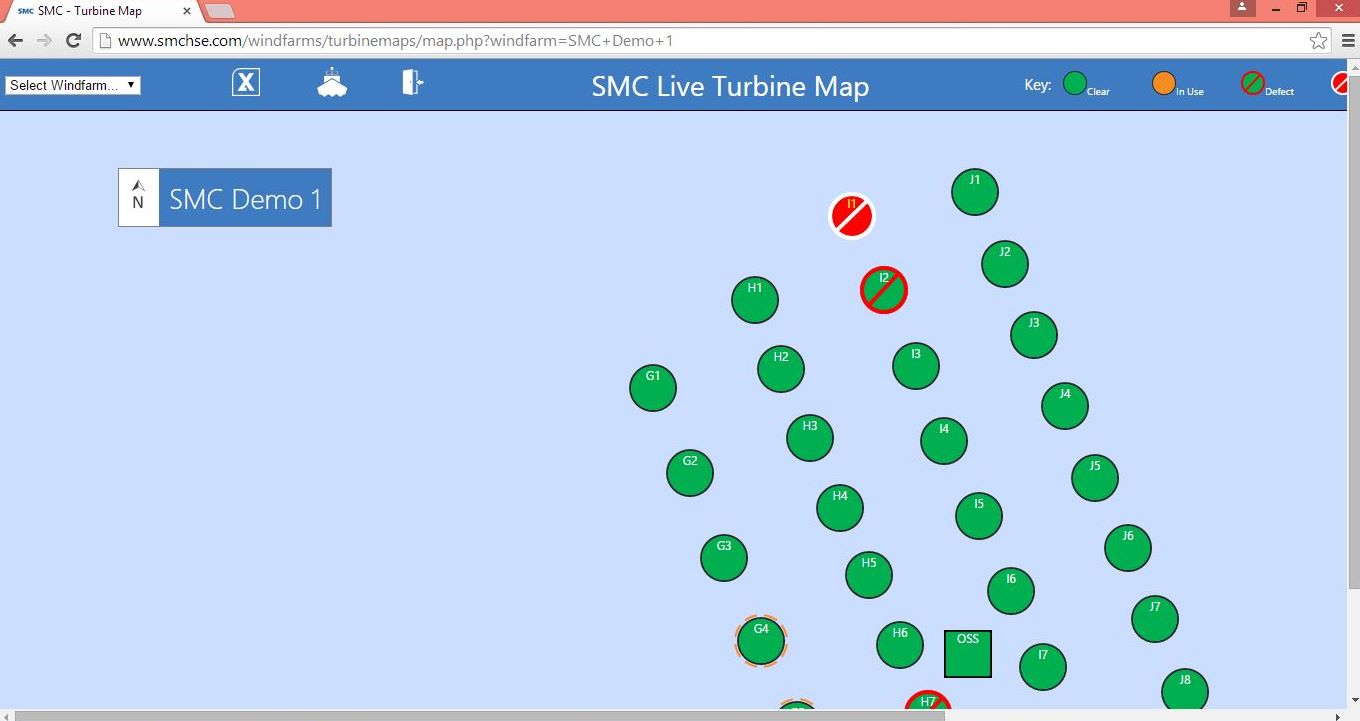Click the orange In Use key swatch
This screenshot has height=721, width=1360.
click(x=1163, y=84)
